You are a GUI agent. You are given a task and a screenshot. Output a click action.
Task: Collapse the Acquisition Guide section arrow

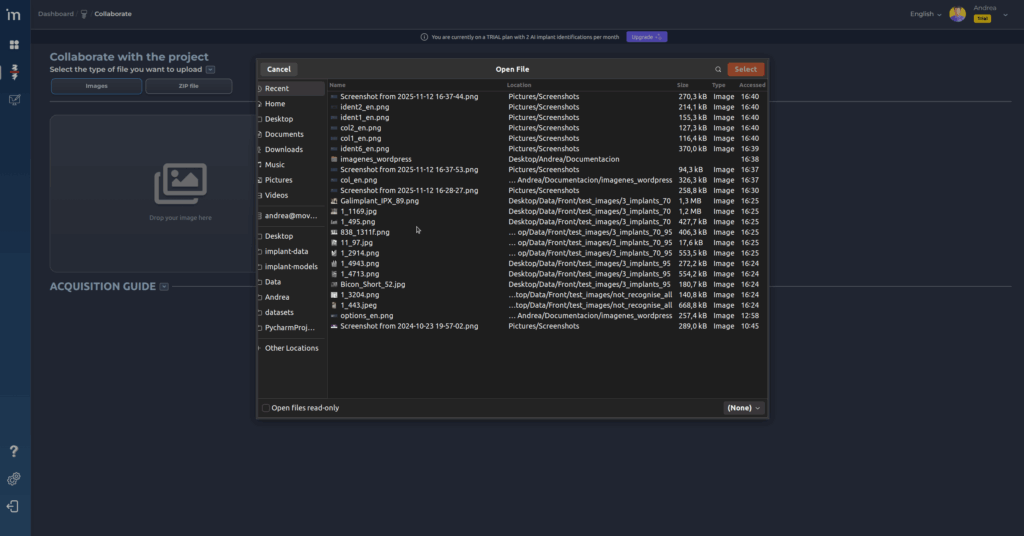click(164, 287)
